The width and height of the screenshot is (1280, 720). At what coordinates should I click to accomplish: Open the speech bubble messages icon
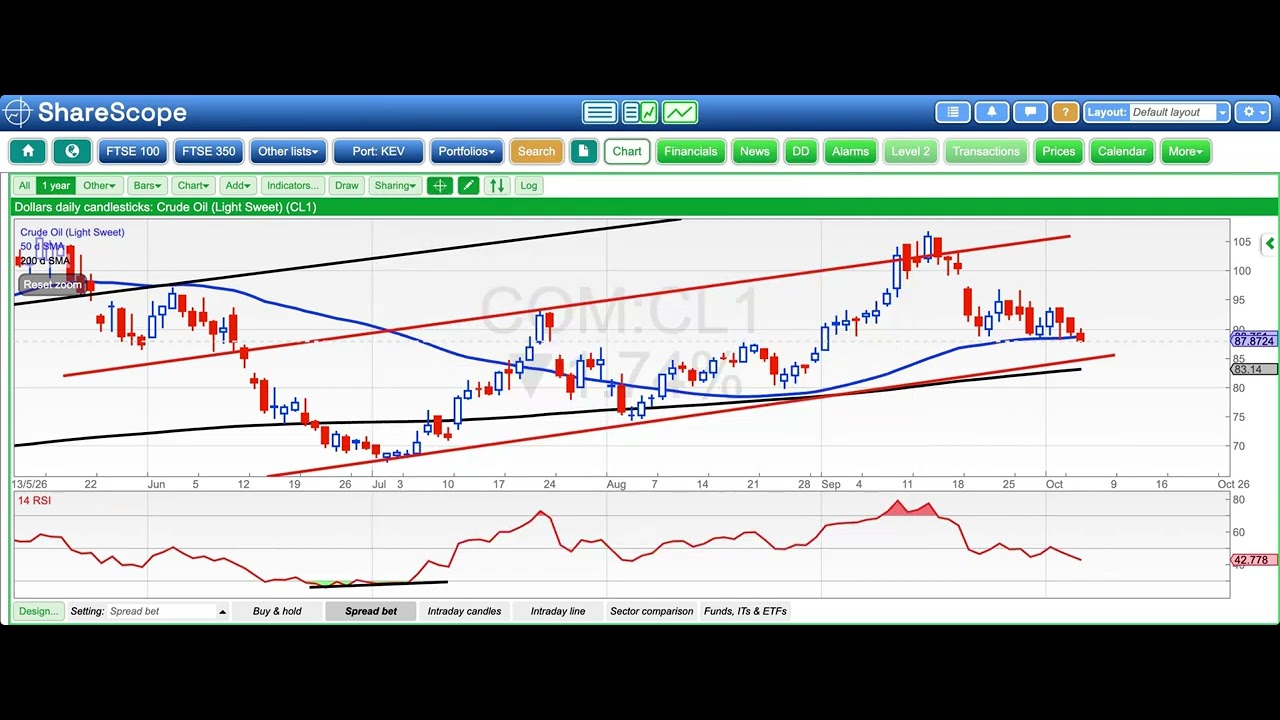pyautogui.click(x=1029, y=112)
